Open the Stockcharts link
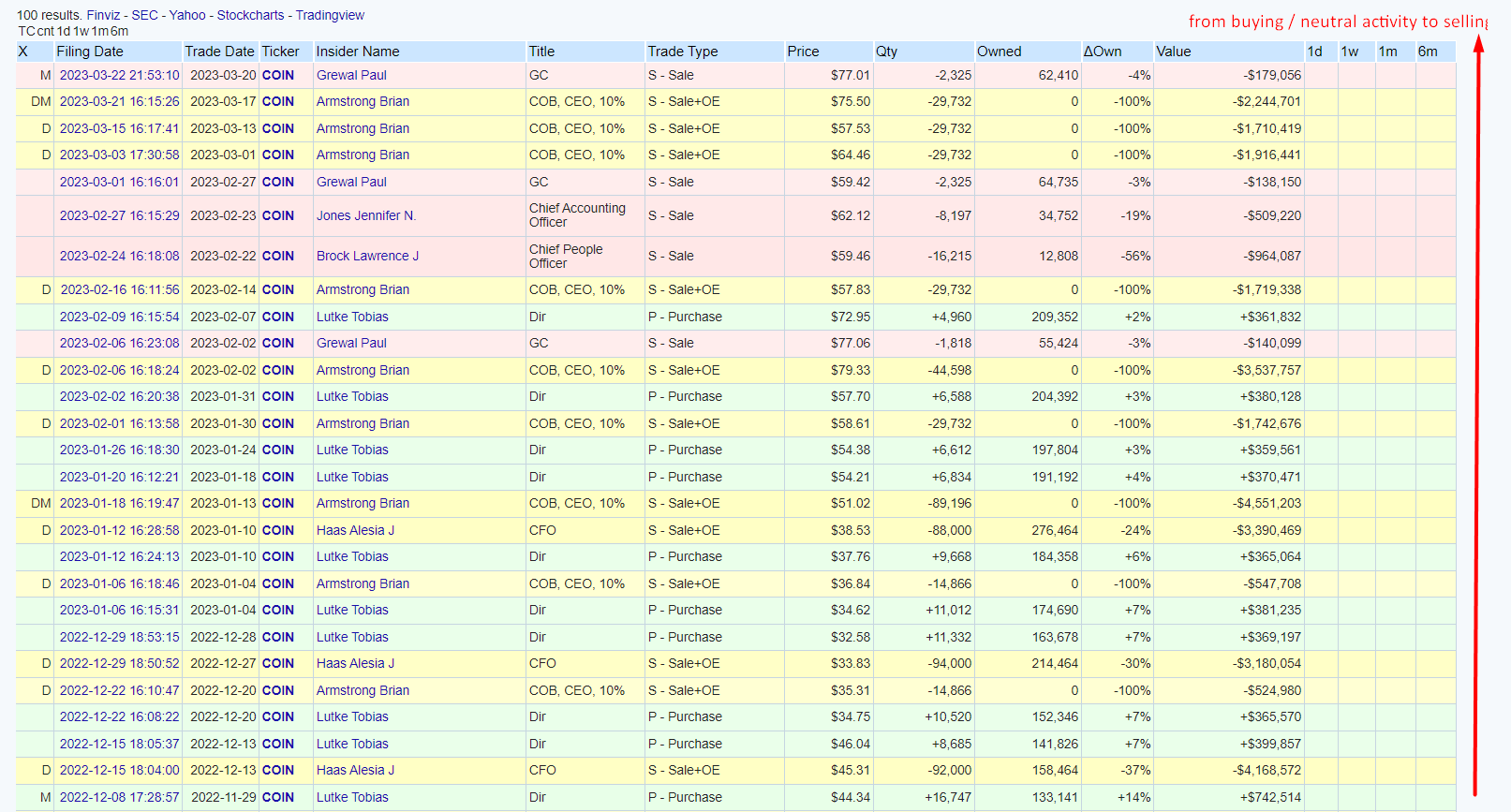The image size is (1511, 812). tap(250, 15)
